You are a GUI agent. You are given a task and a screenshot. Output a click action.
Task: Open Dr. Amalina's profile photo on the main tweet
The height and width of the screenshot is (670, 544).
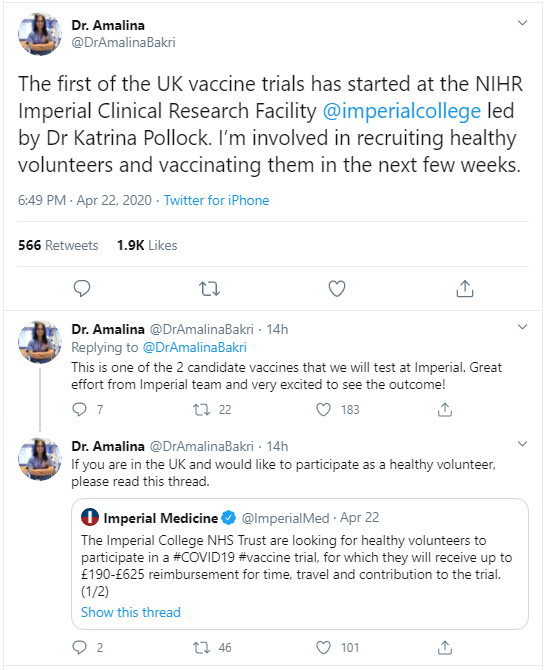[x=40, y=34]
